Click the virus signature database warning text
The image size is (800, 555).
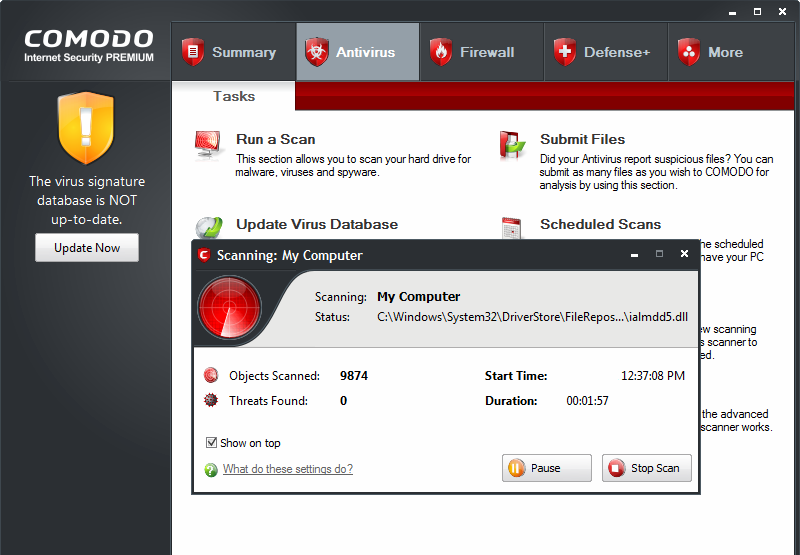click(87, 200)
